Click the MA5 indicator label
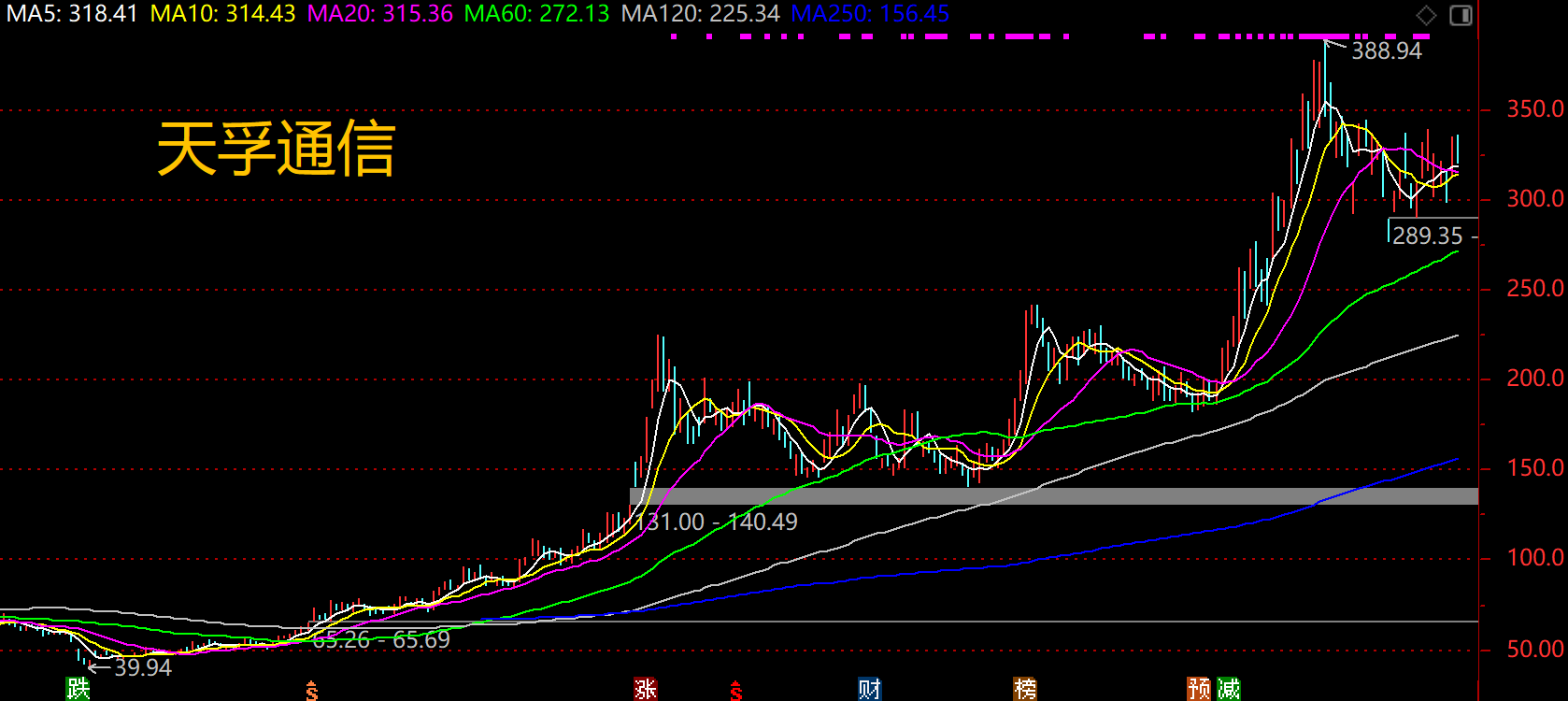Screen dimensions: 1568x701 (x=72, y=14)
